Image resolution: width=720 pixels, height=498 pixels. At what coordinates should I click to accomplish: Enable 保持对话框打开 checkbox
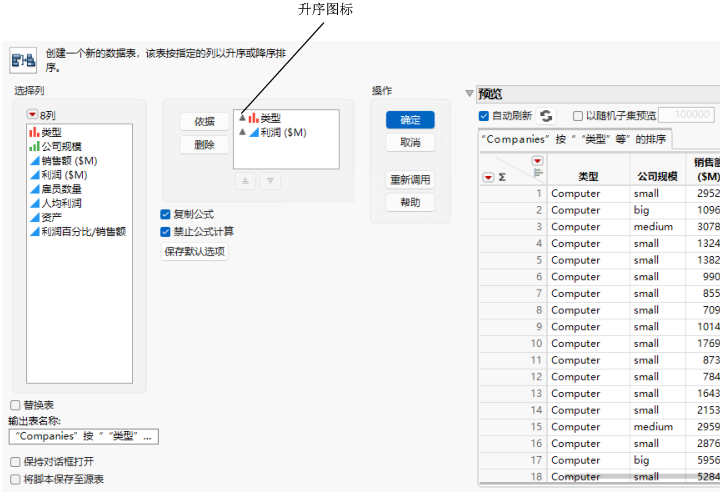pos(15,462)
